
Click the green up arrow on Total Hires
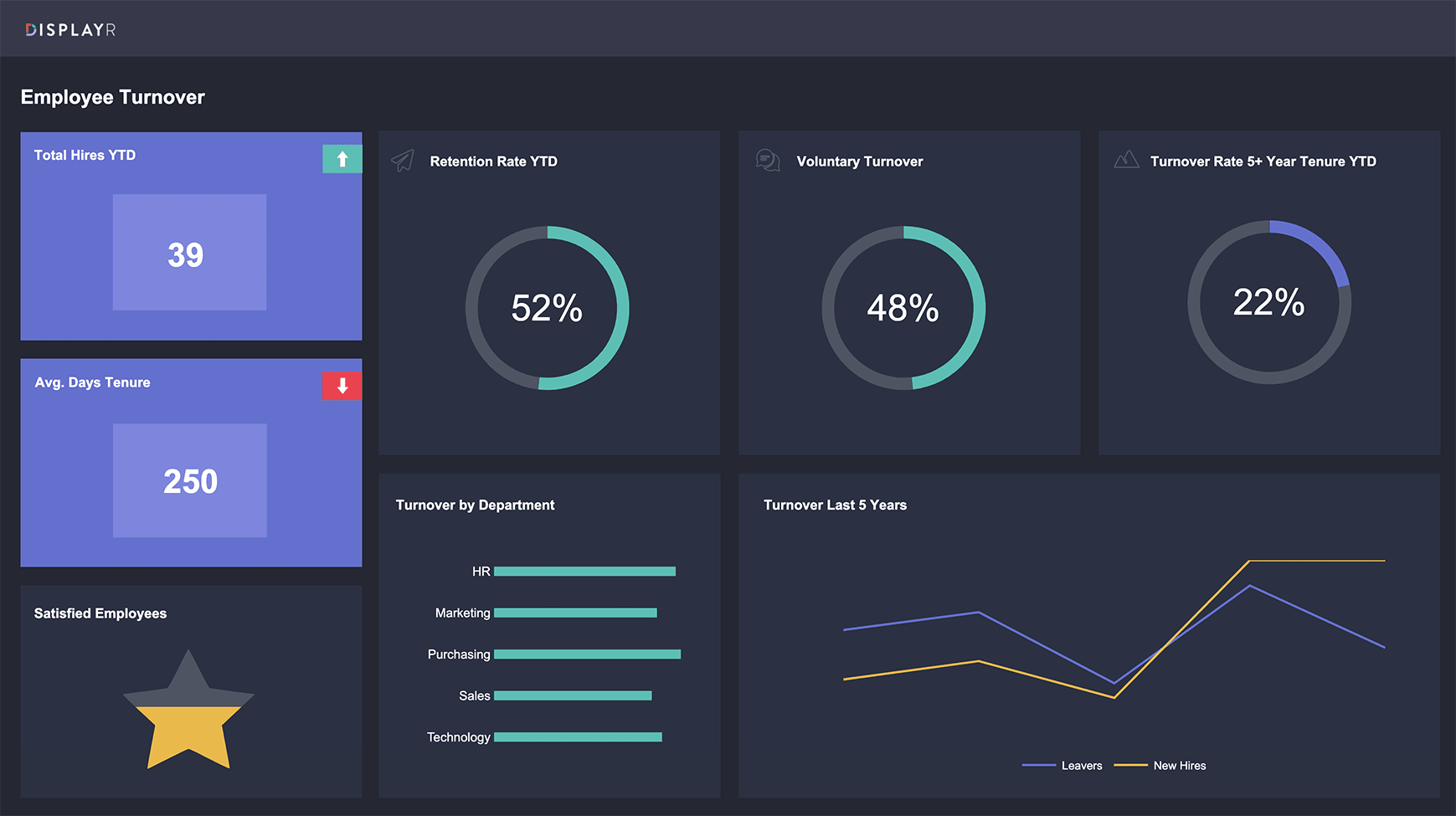click(342, 159)
